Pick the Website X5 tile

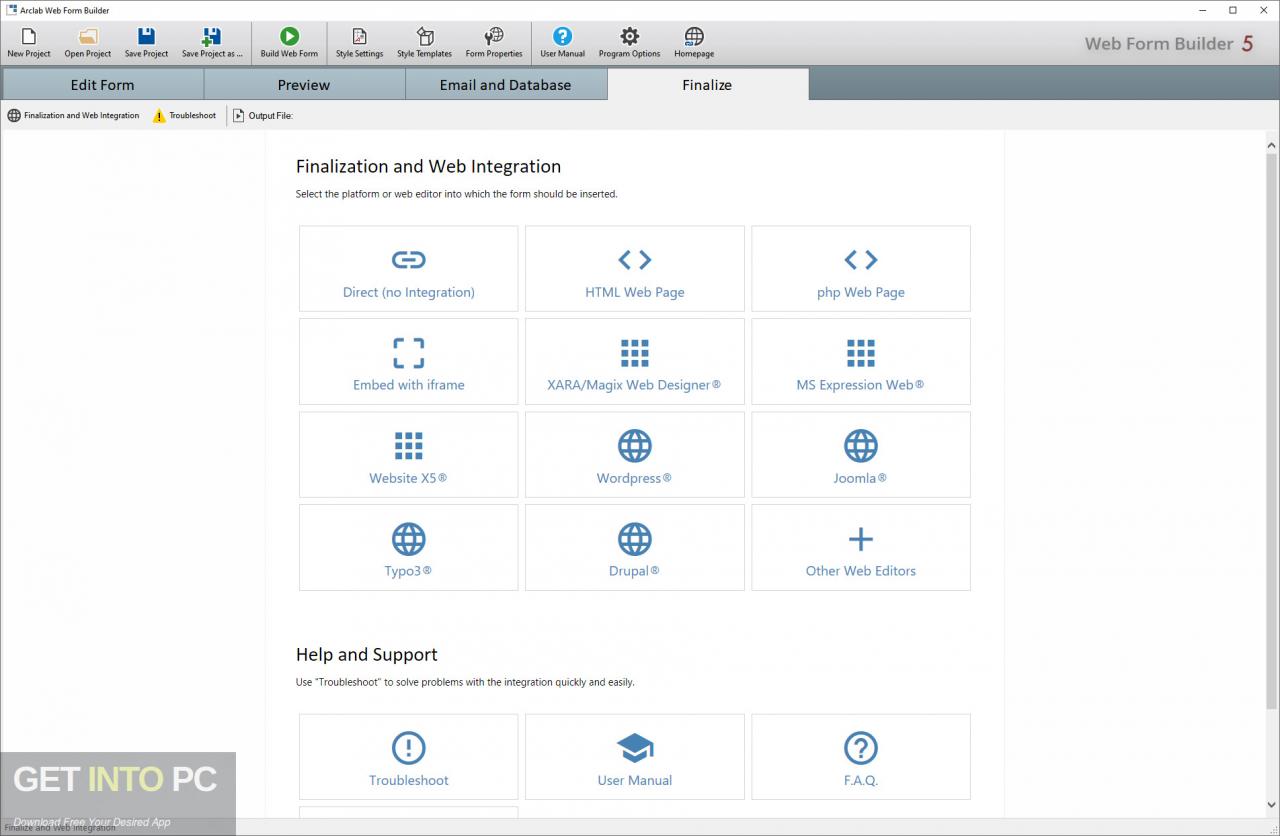click(x=409, y=454)
